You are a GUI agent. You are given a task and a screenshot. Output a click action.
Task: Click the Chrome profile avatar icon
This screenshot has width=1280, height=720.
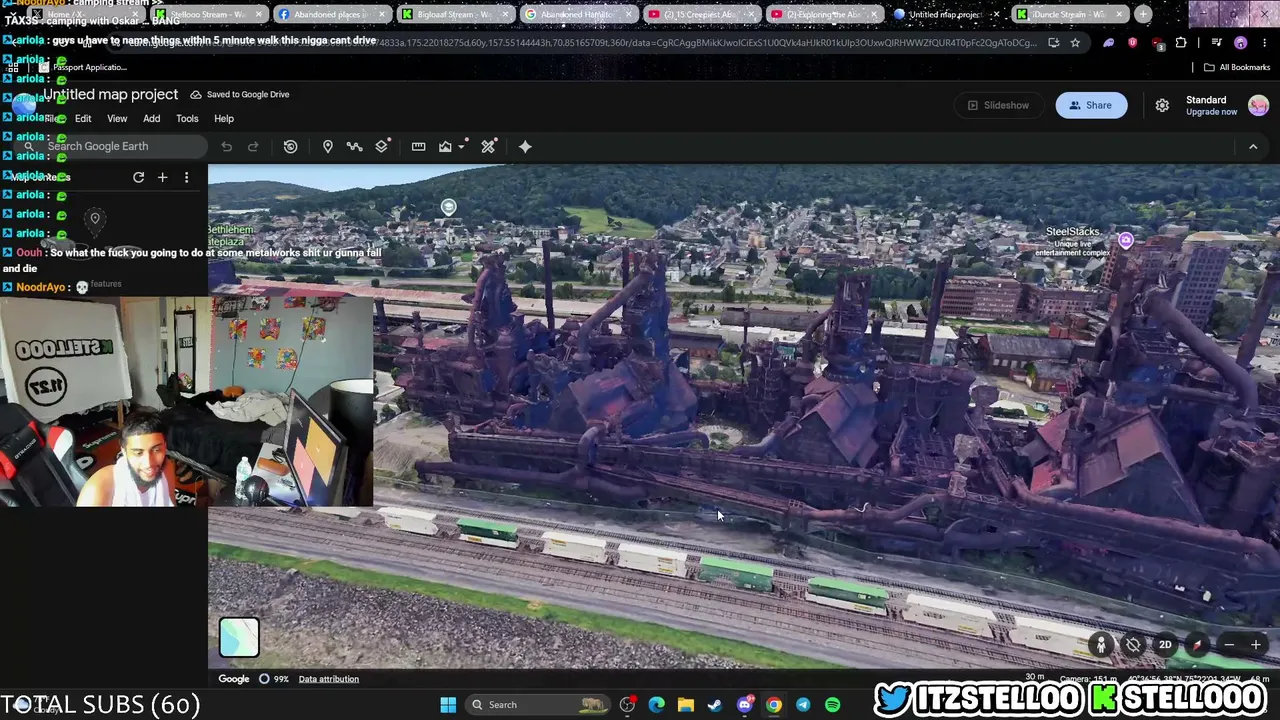coord(1240,43)
